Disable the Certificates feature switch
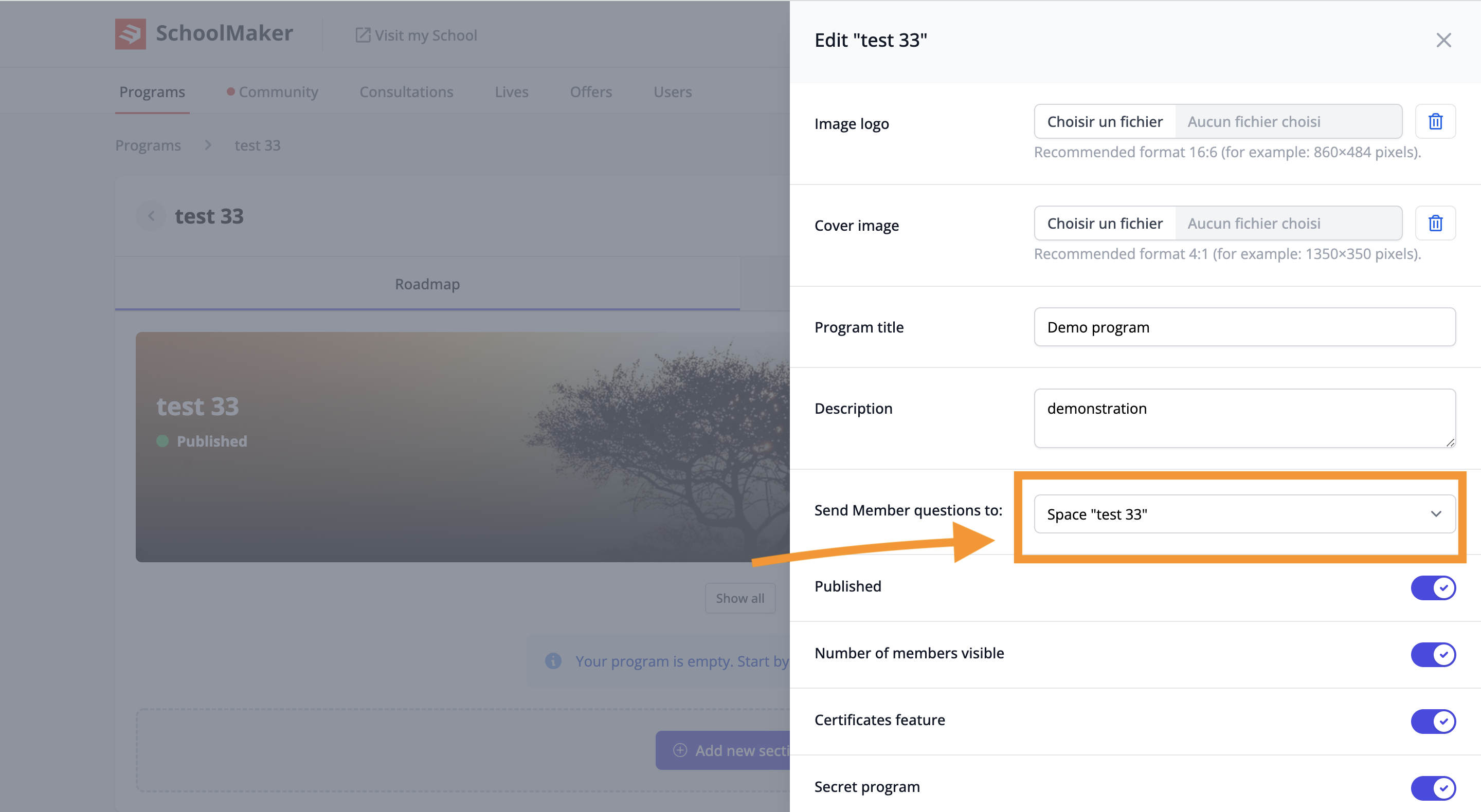The width and height of the screenshot is (1481, 812). (1433, 721)
